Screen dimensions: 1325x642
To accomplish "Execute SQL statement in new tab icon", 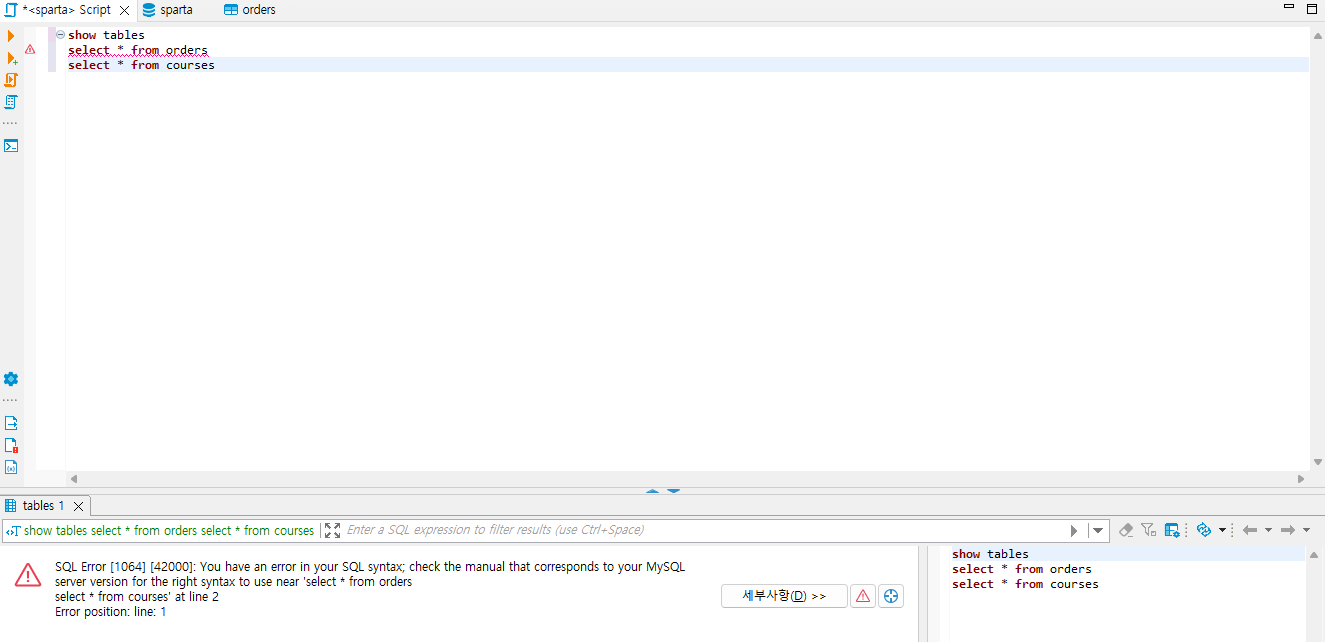I will (x=12, y=58).
